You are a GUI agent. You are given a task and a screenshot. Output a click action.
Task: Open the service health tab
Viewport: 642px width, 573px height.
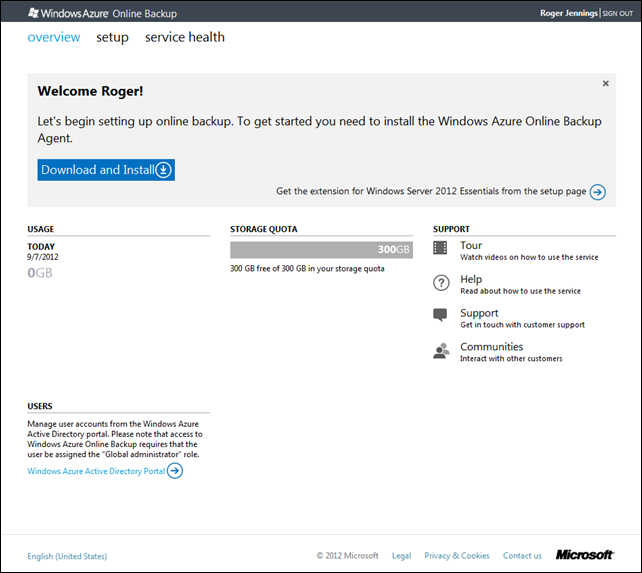(185, 37)
